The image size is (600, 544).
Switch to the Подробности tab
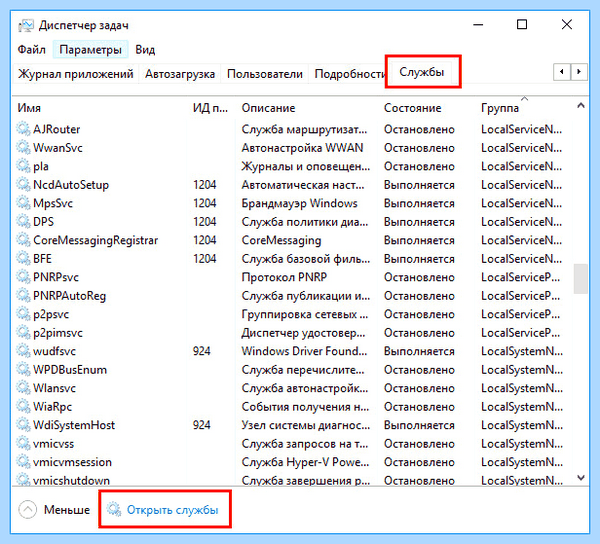tap(349, 74)
